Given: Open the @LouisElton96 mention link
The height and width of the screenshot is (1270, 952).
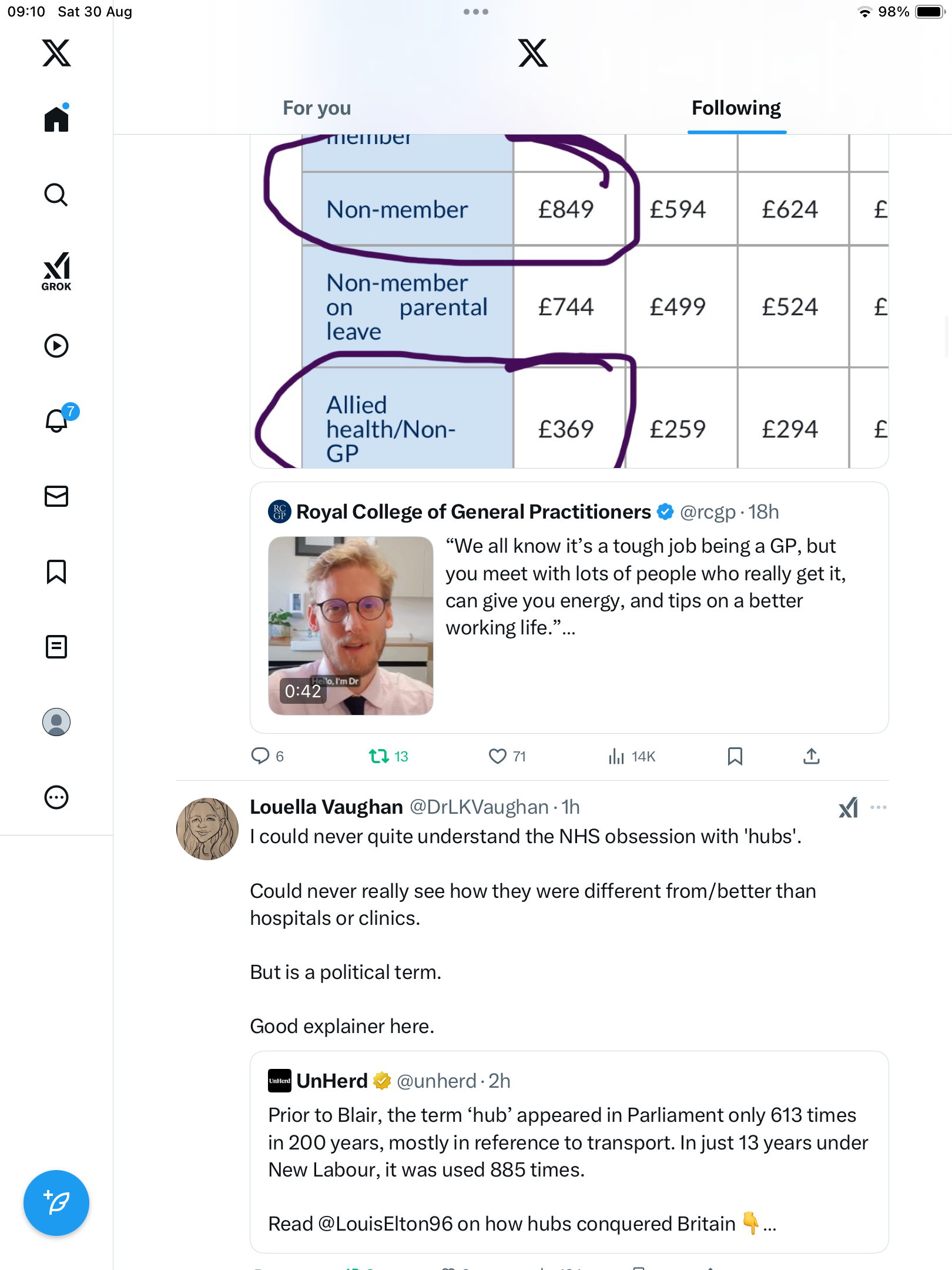Looking at the screenshot, I should coord(386,1224).
